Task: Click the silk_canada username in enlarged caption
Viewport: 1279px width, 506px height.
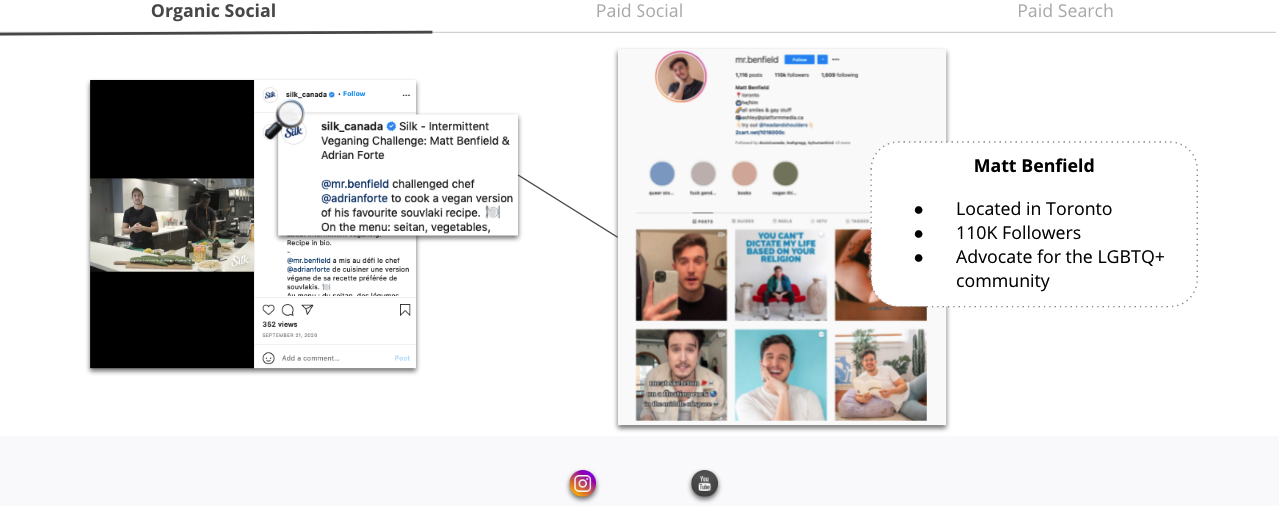Action: pos(352,126)
